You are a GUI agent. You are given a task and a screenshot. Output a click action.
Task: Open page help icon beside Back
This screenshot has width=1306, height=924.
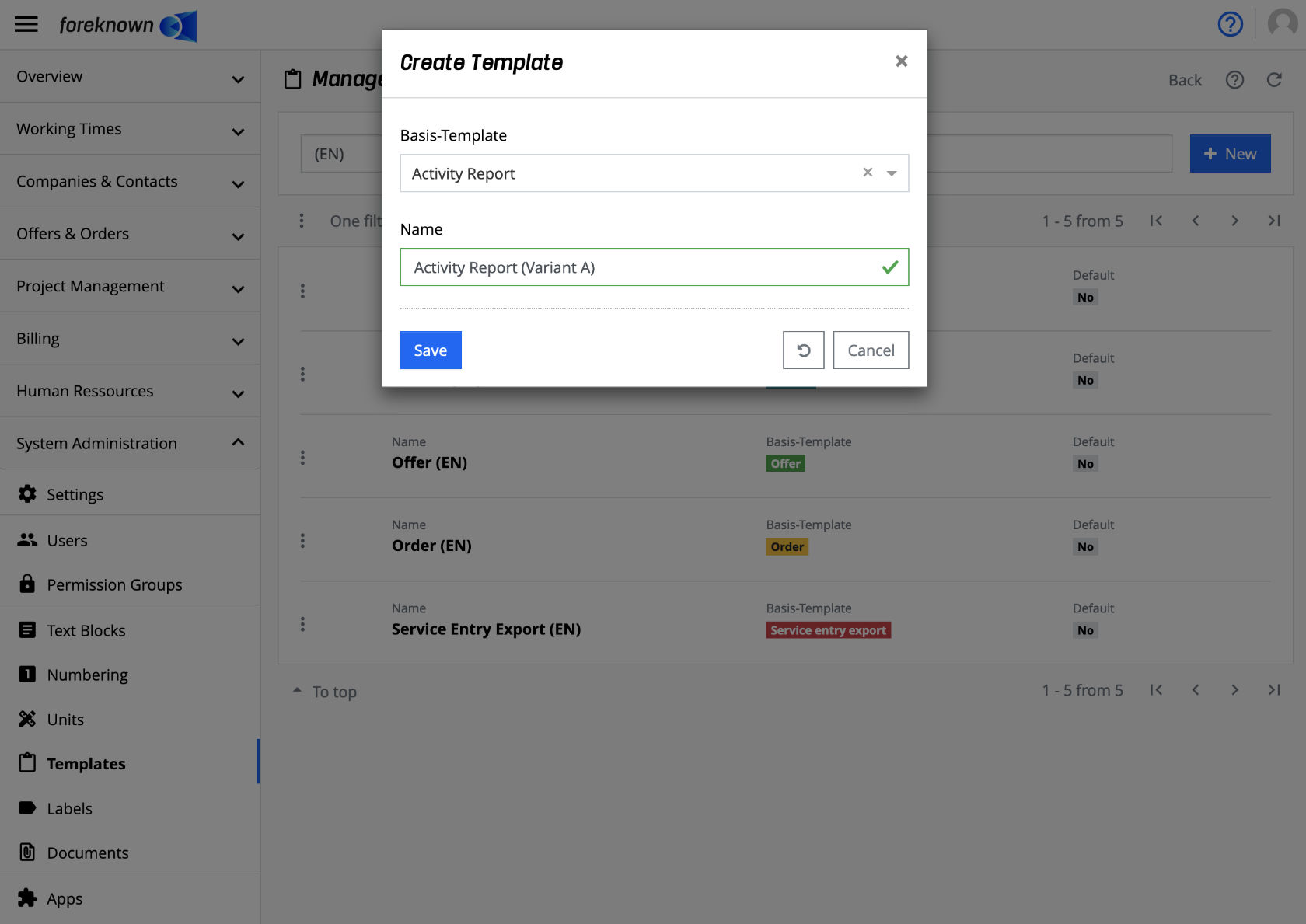click(1234, 80)
